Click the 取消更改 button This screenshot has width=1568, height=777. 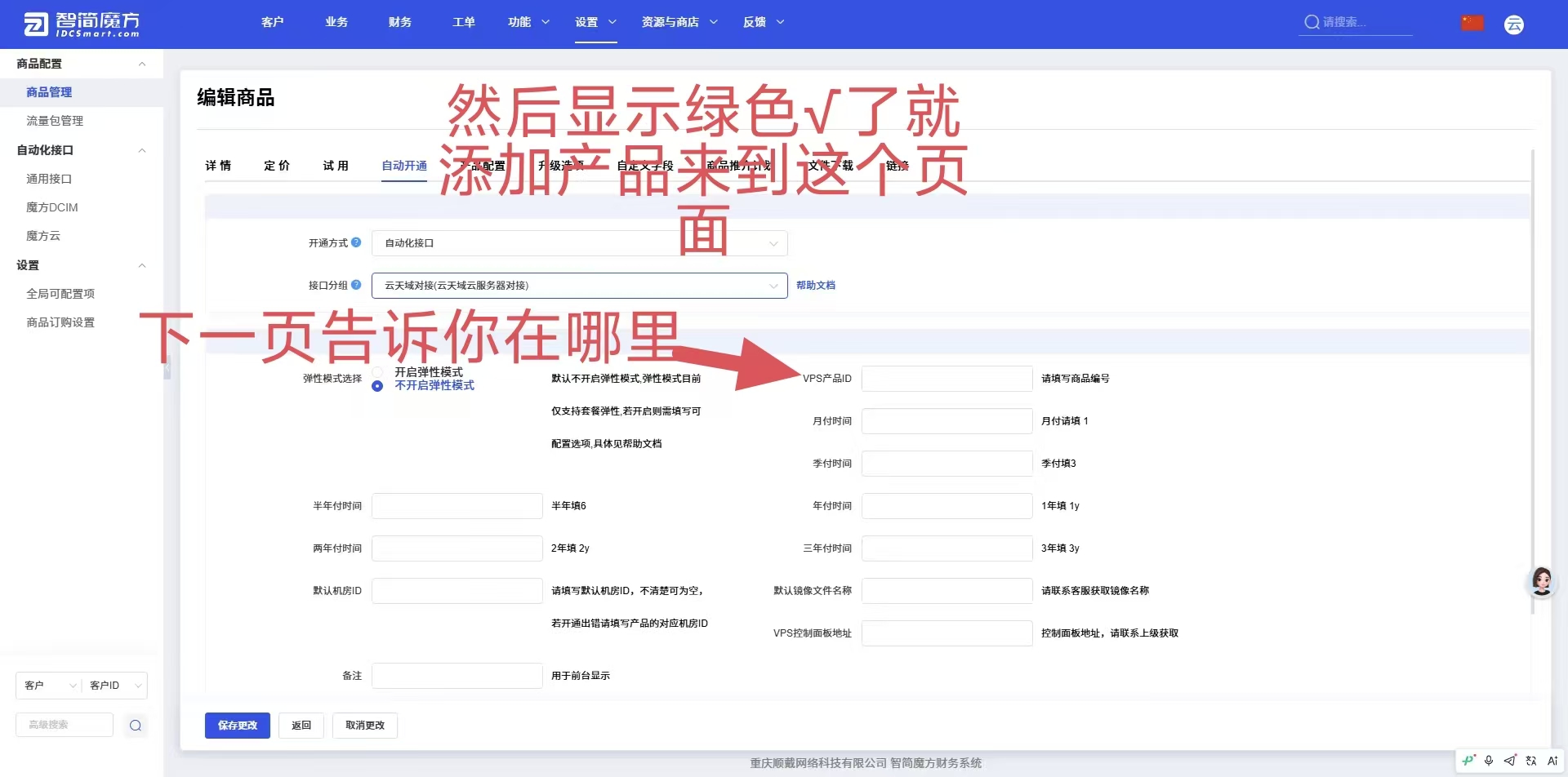pos(365,726)
